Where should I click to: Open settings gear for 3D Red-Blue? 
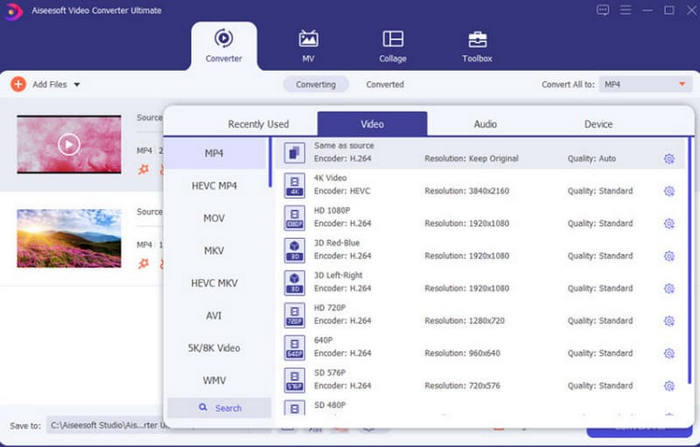(669, 256)
